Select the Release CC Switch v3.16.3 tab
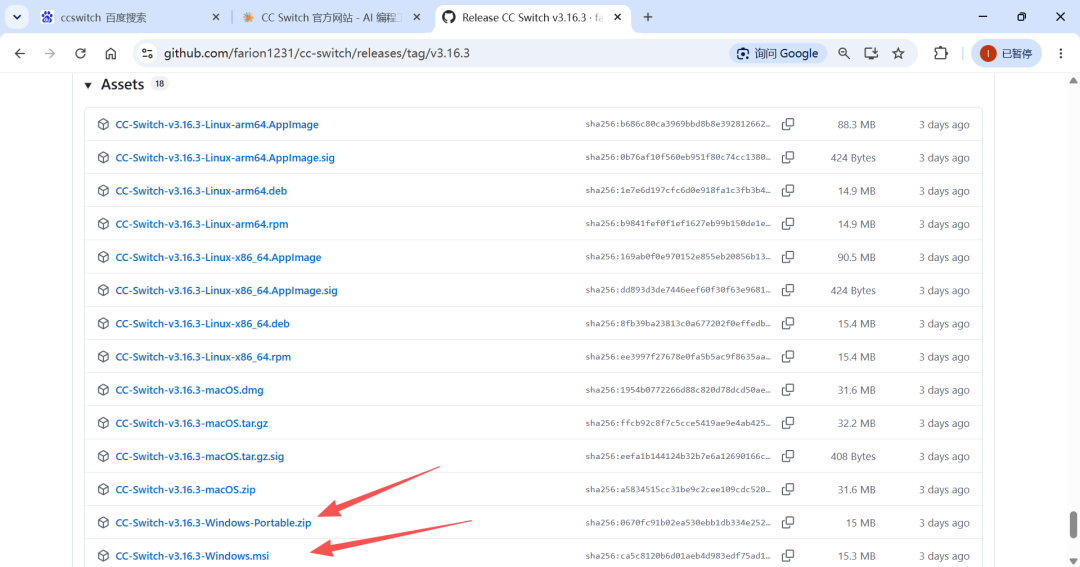 tap(531, 17)
